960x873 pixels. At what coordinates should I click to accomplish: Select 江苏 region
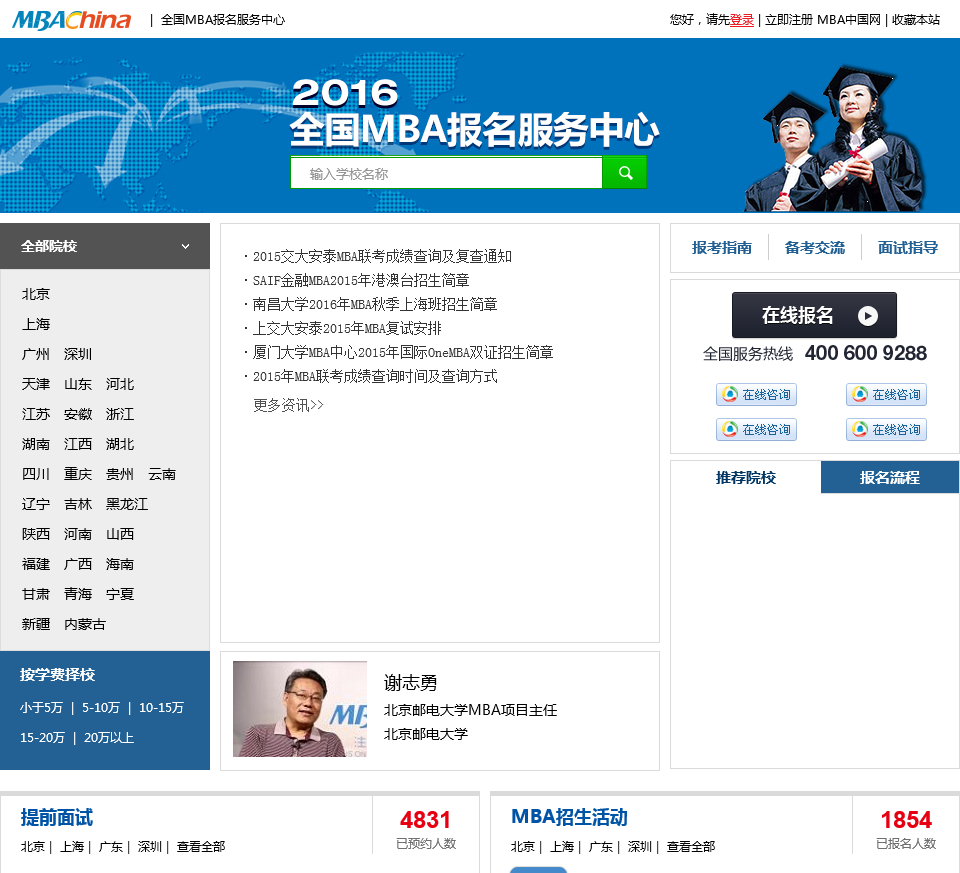point(36,414)
